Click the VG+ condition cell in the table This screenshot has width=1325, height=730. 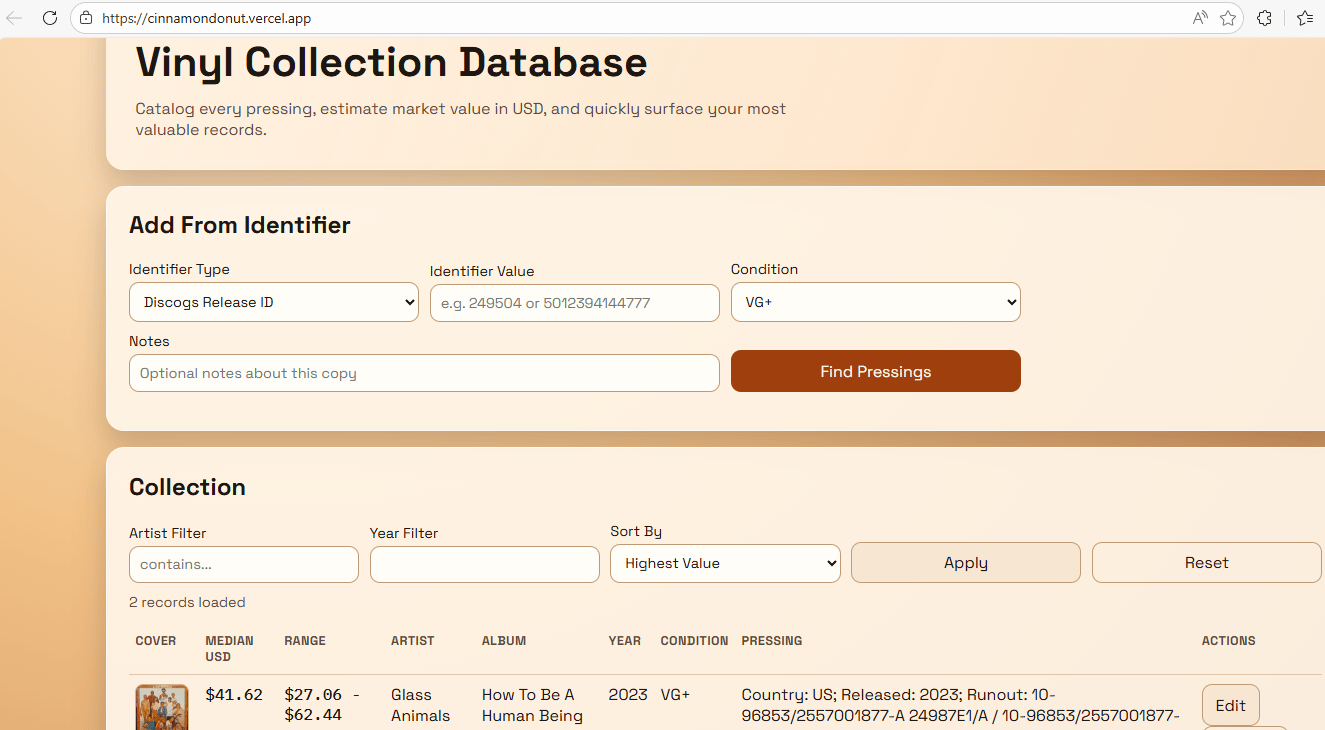(675, 694)
